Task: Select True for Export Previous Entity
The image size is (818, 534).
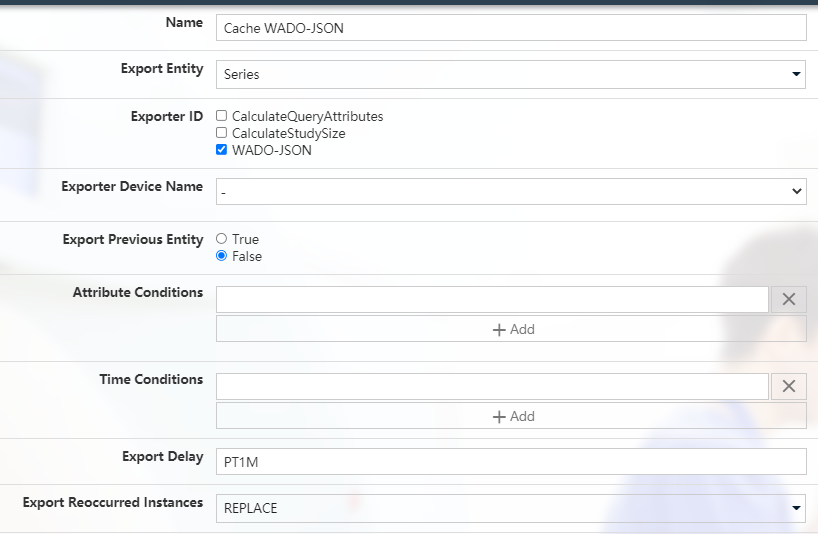Action: 221,238
